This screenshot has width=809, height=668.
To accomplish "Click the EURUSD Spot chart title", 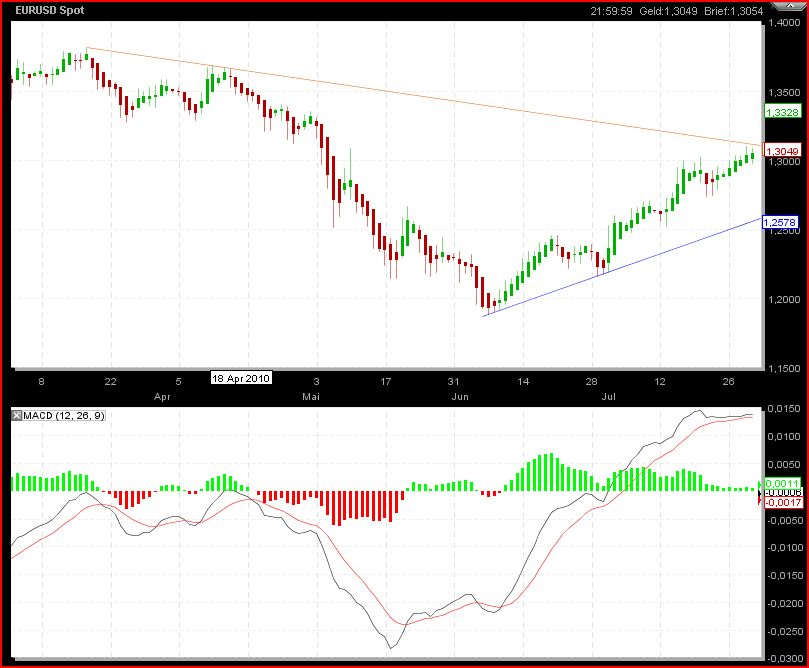I will 46,11.
